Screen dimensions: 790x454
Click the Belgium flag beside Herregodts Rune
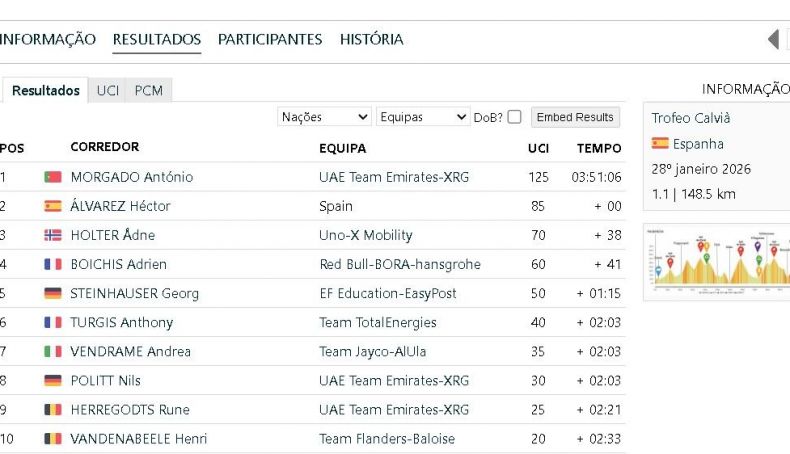[x=53, y=410]
